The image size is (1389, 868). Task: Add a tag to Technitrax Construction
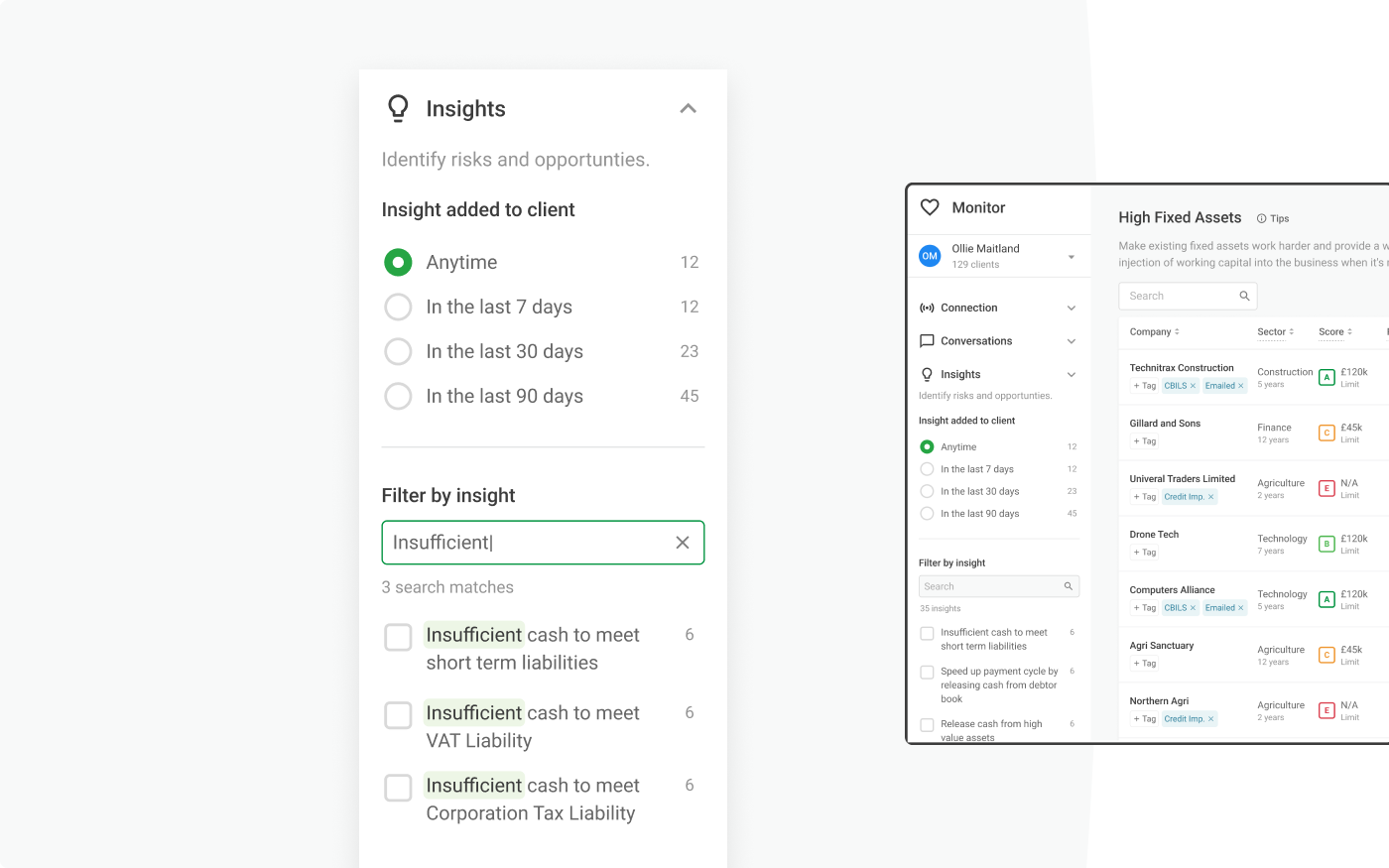click(x=1145, y=386)
